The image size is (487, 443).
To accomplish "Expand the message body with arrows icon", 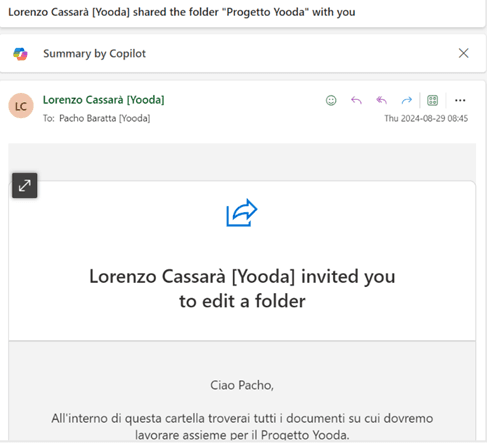I will [25, 186].
